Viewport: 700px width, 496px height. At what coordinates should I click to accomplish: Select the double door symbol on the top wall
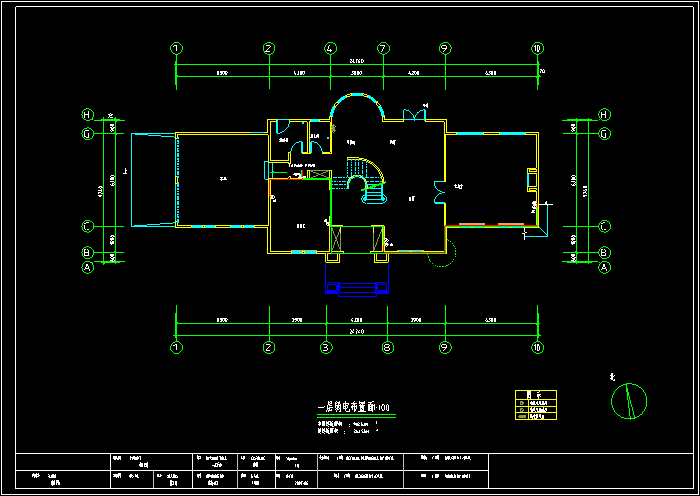[x=412, y=114]
